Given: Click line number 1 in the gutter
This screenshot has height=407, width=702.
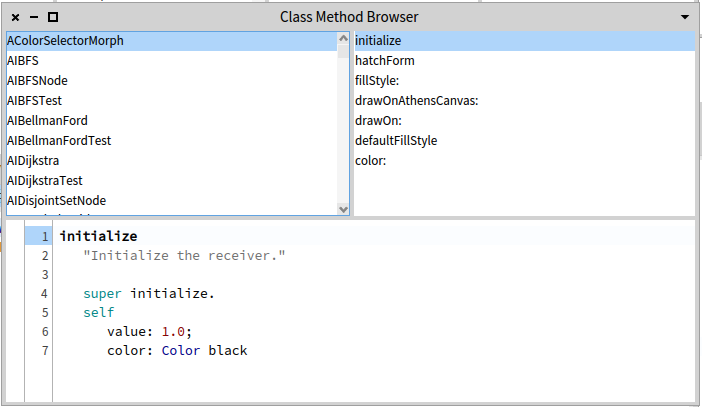Looking at the screenshot, I should 45,236.
